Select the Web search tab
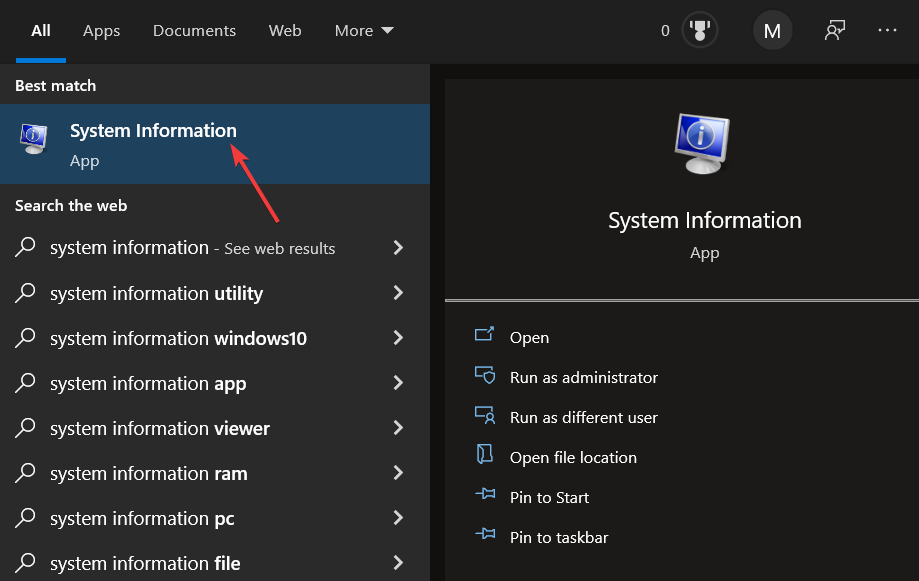 tap(284, 30)
